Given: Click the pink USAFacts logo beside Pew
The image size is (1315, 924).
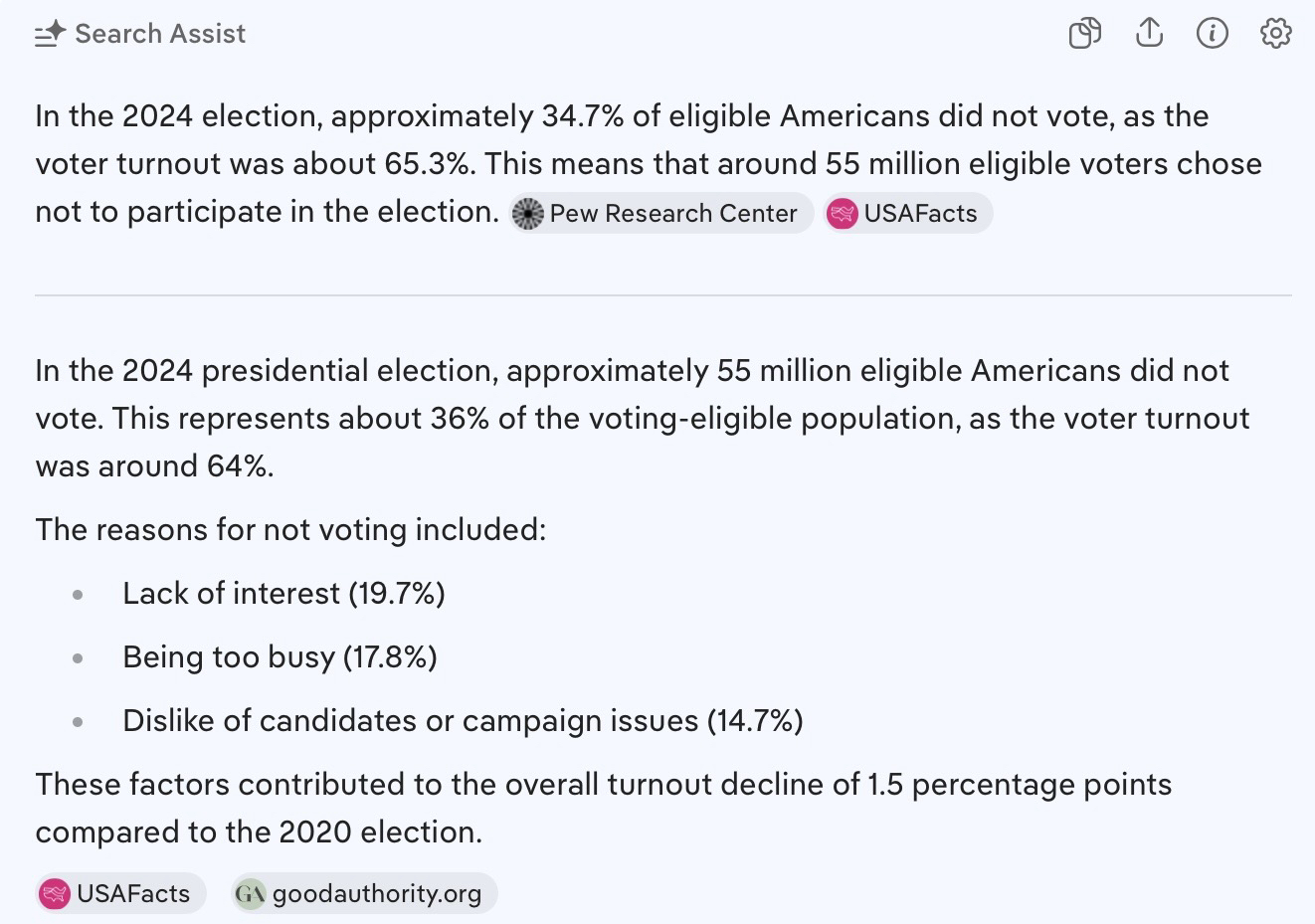Looking at the screenshot, I should pyautogui.click(x=843, y=214).
